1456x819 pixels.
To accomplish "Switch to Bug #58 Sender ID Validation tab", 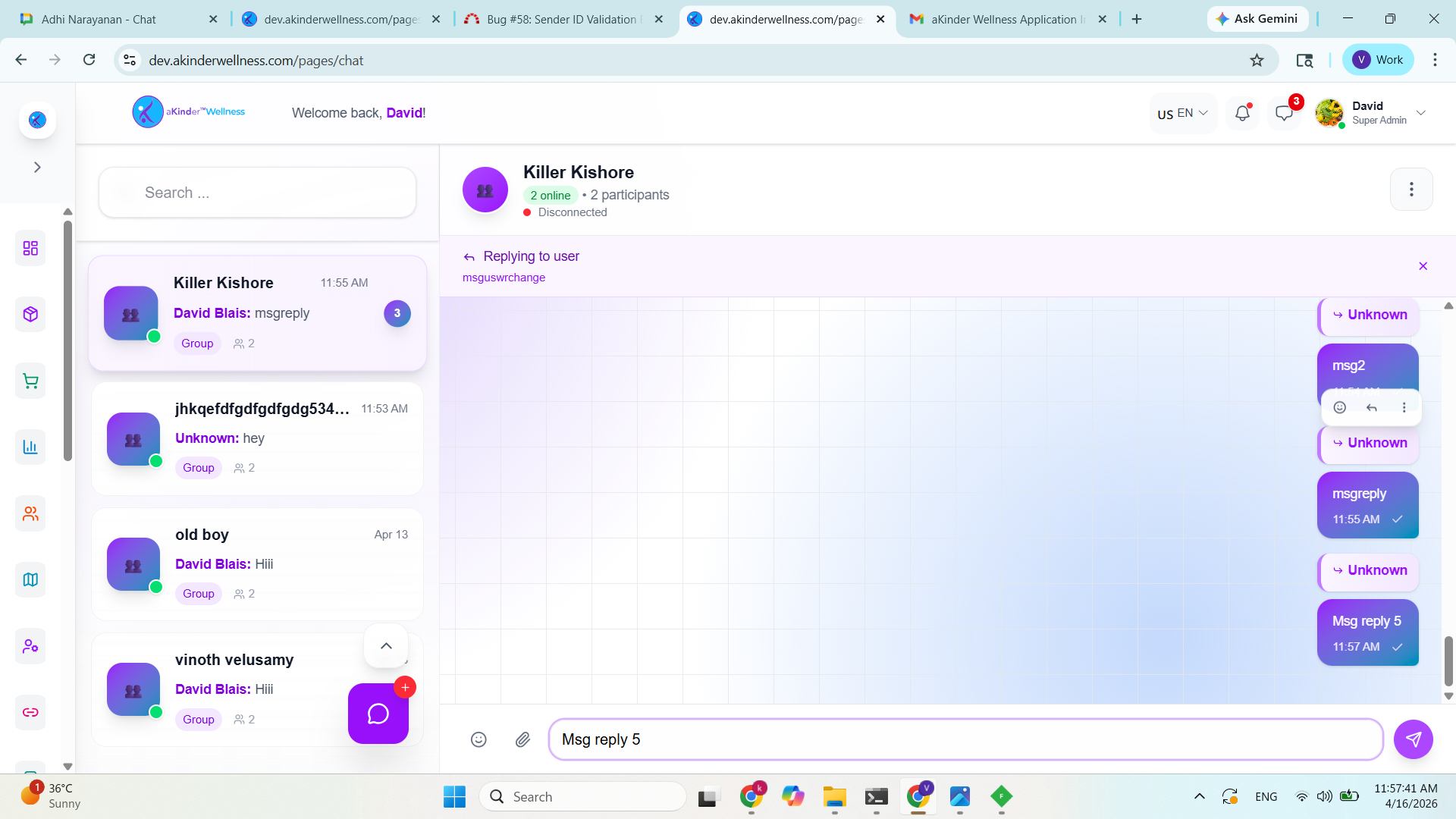I will pyautogui.click(x=561, y=19).
